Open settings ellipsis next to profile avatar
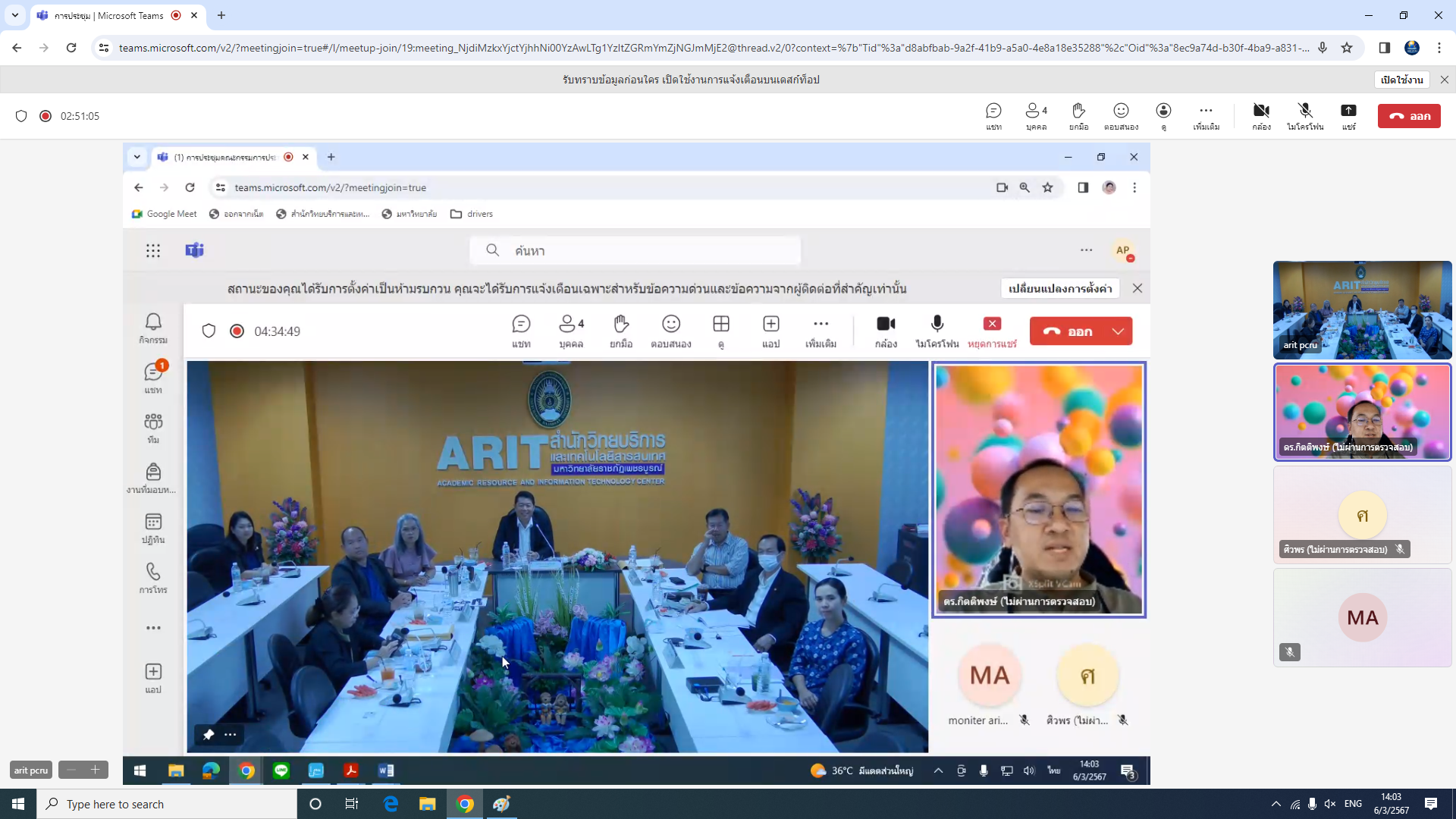The width and height of the screenshot is (1456, 819). (1086, 250)
